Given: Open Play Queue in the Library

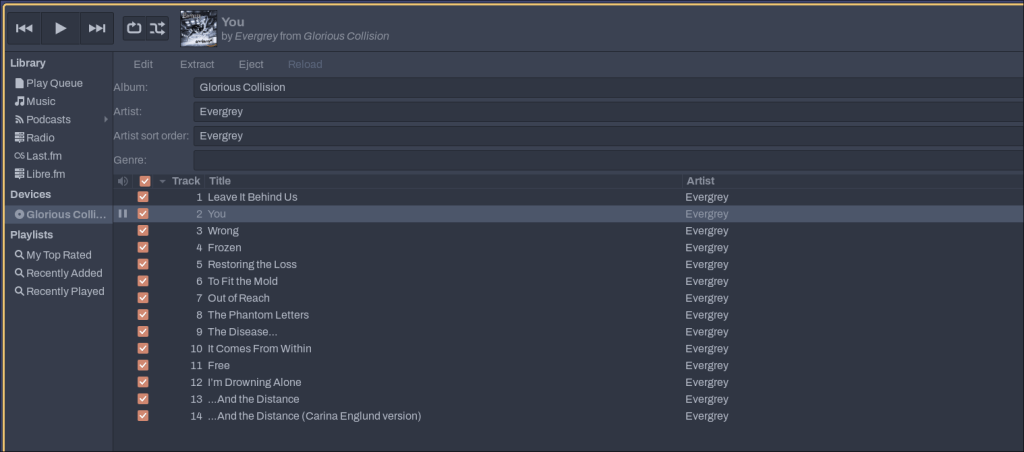Looking at the screenshot, I should 54,83.
